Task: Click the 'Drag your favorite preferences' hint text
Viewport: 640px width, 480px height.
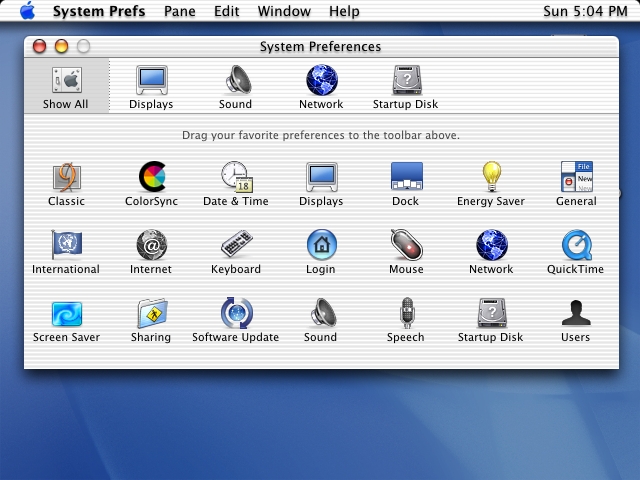Action: (x=321, y=135)
